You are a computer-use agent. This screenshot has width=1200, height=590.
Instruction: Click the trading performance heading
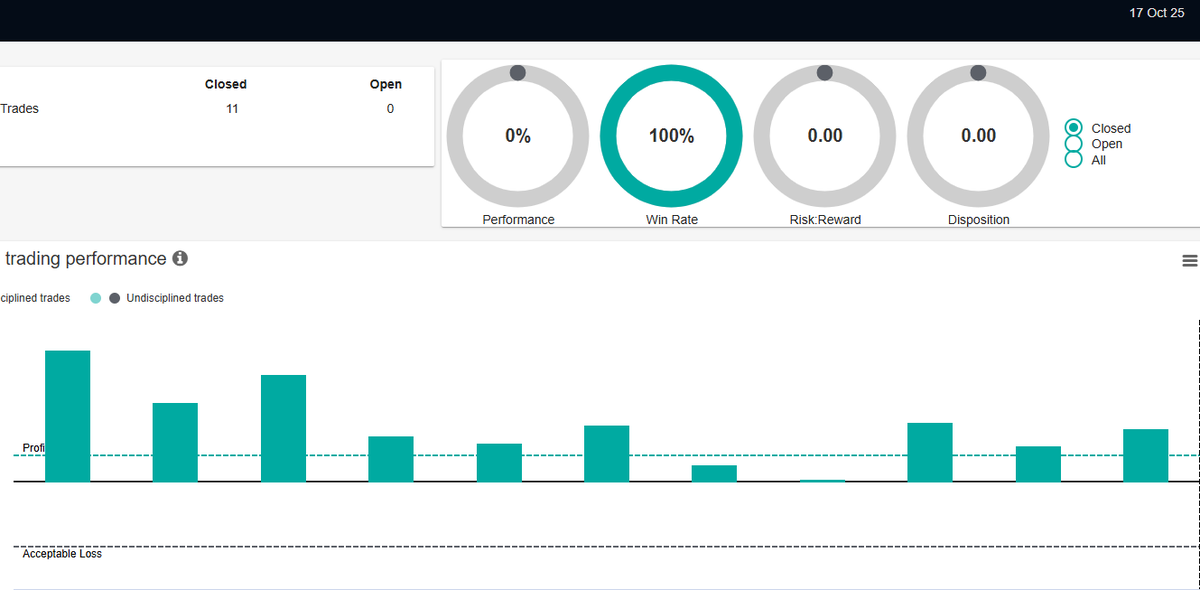(x=86, y=259)
